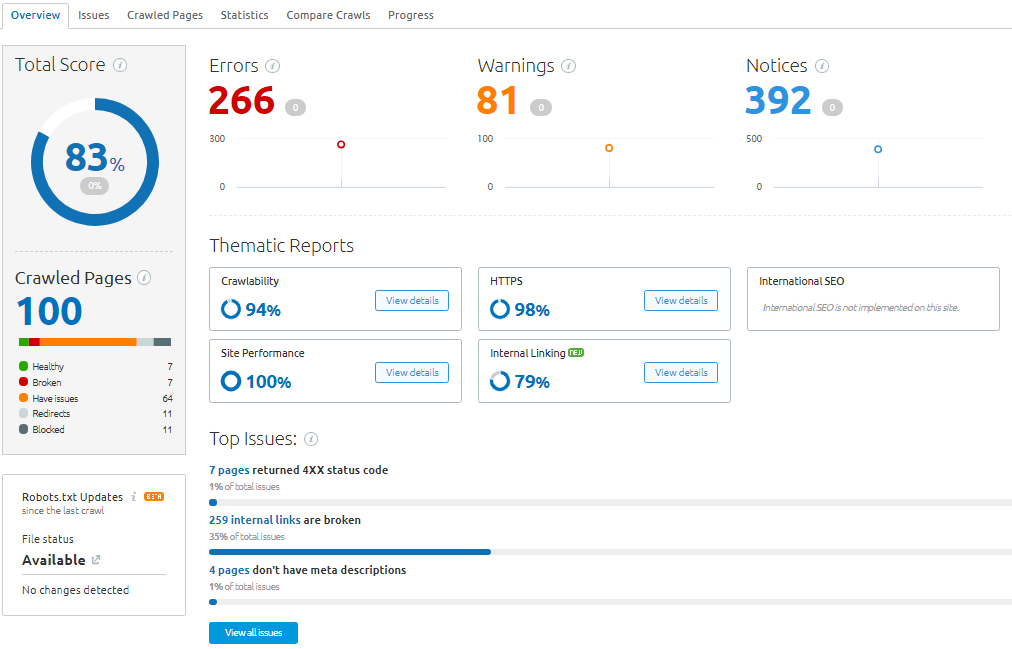
Task: Click info icon beside Notices heading
Action: tap(821, 66)
